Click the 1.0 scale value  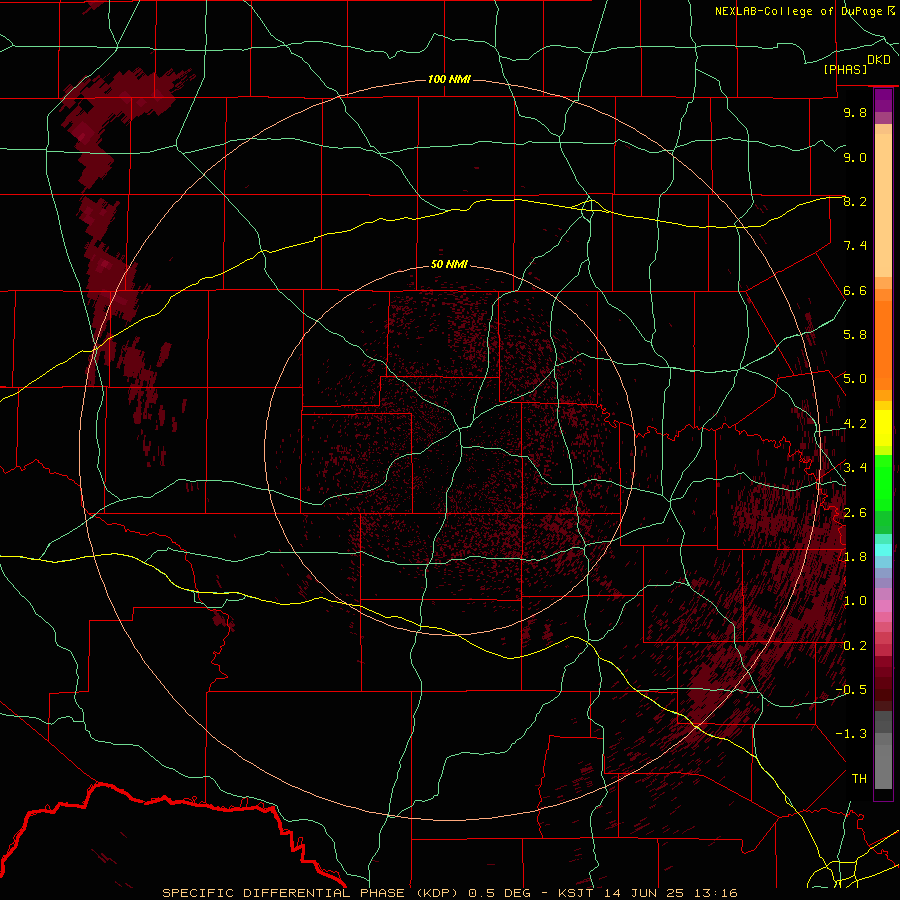coord(855,601)
